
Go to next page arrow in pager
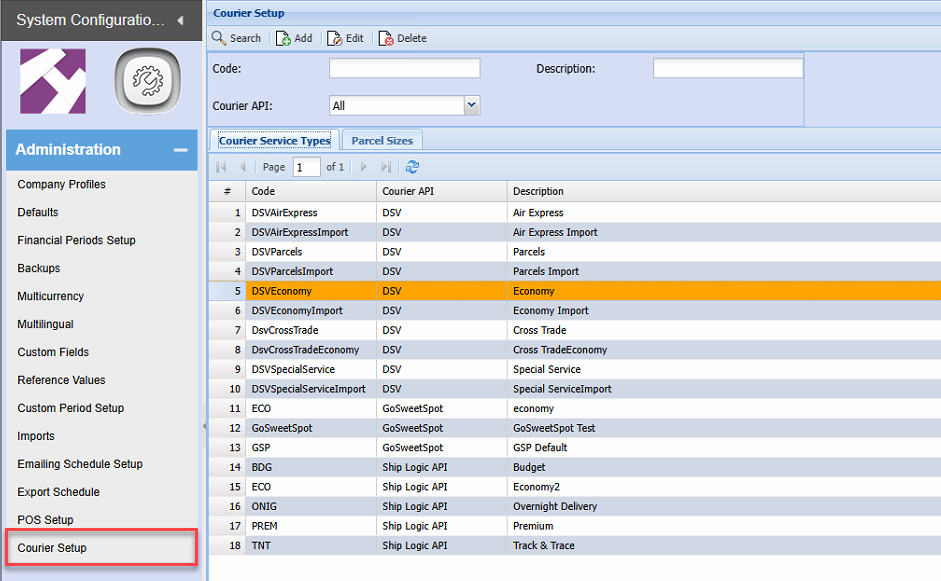click(364, 167)
